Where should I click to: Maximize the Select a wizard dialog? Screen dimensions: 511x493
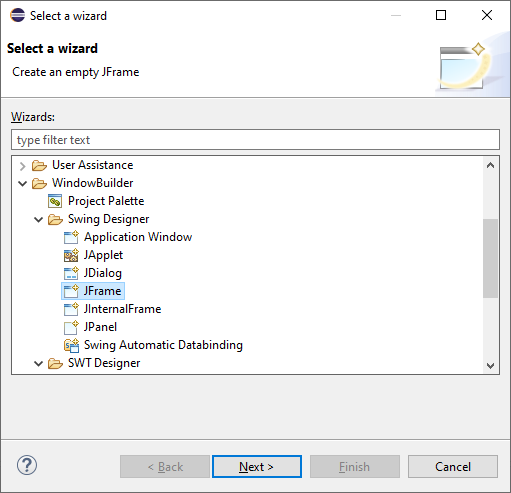(x=441, y=15)
